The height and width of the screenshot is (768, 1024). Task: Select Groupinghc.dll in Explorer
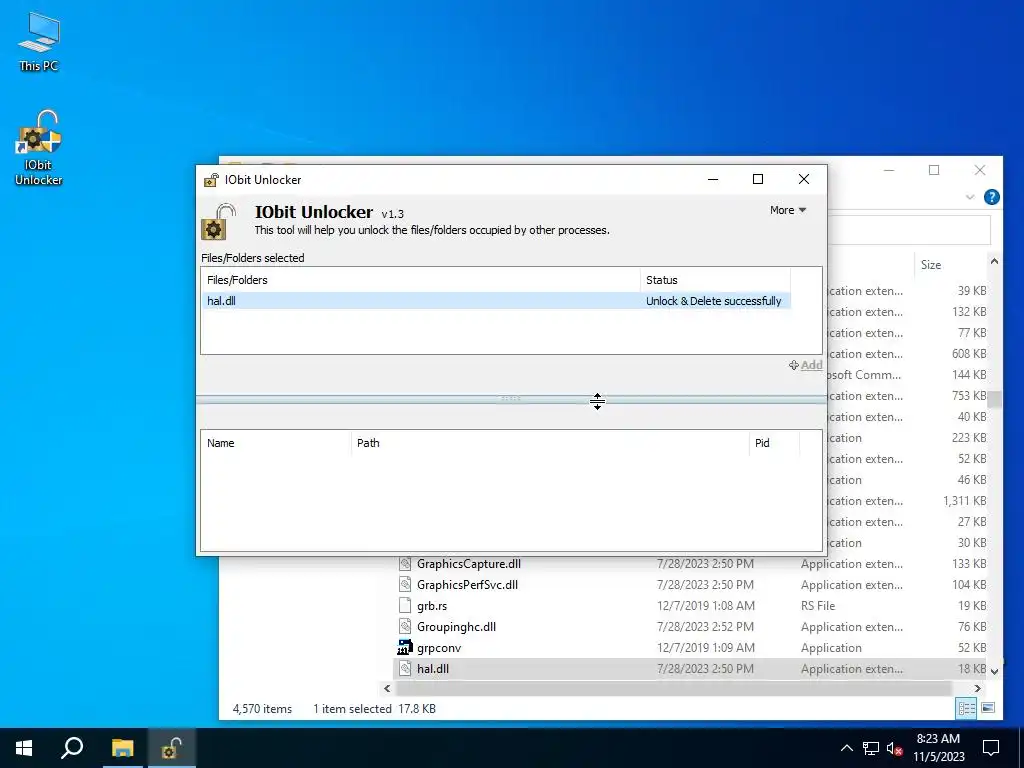456,626
